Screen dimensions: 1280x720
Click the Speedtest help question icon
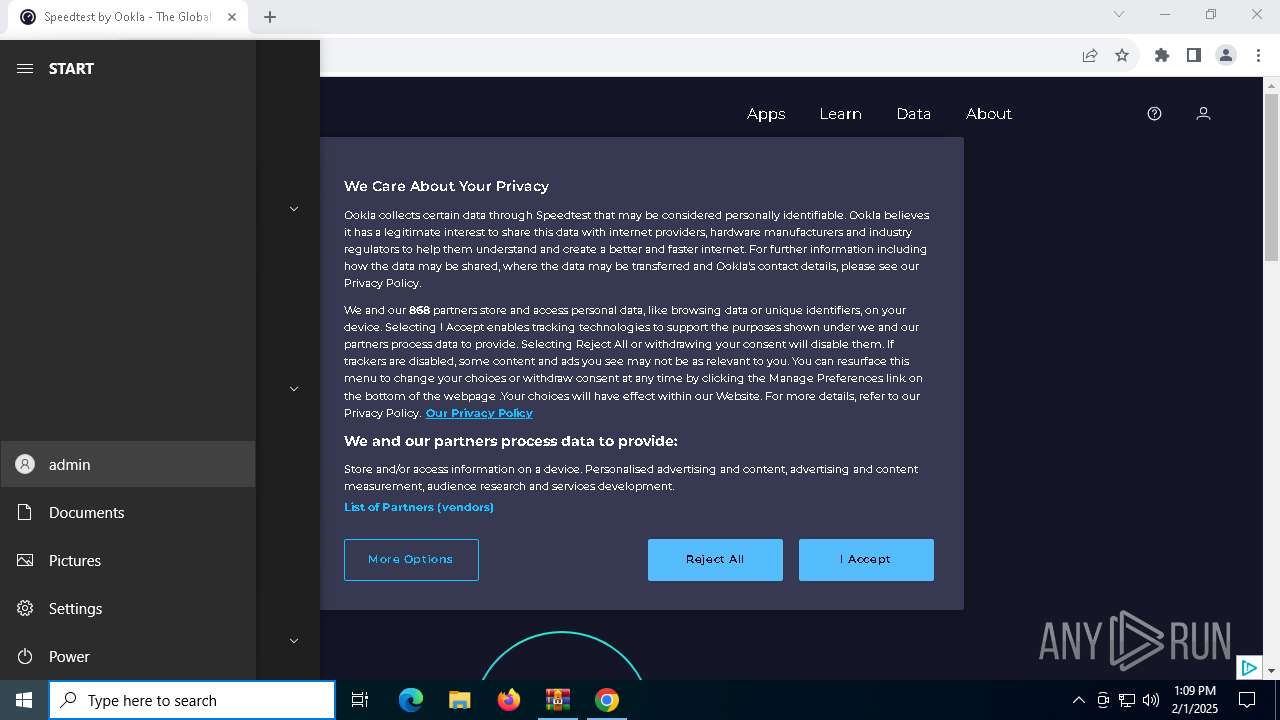[1154, 114]
